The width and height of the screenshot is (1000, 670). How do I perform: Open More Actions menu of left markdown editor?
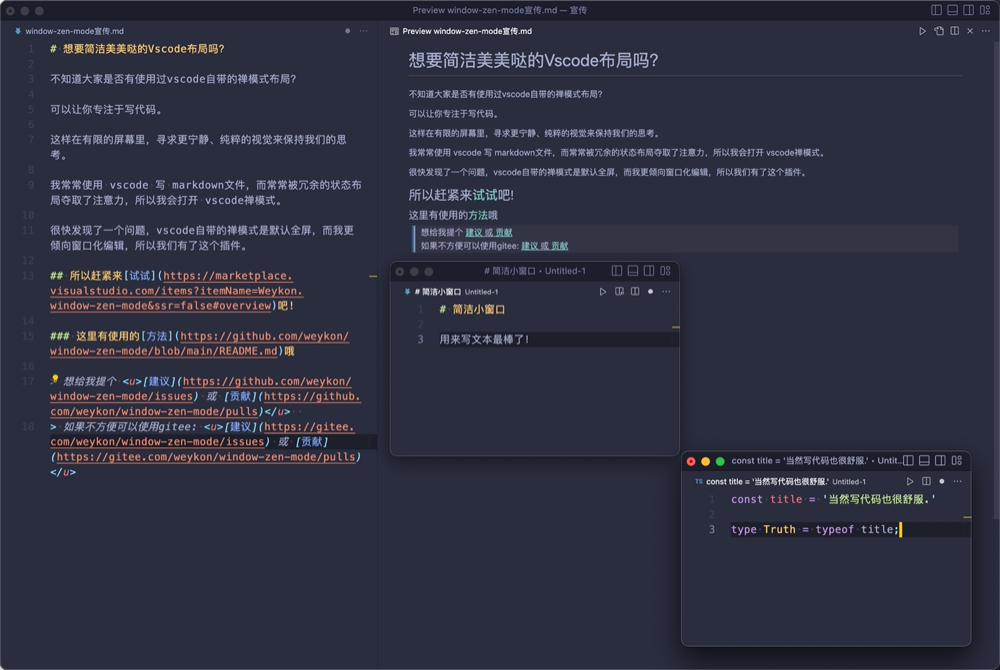click(363, 31)
